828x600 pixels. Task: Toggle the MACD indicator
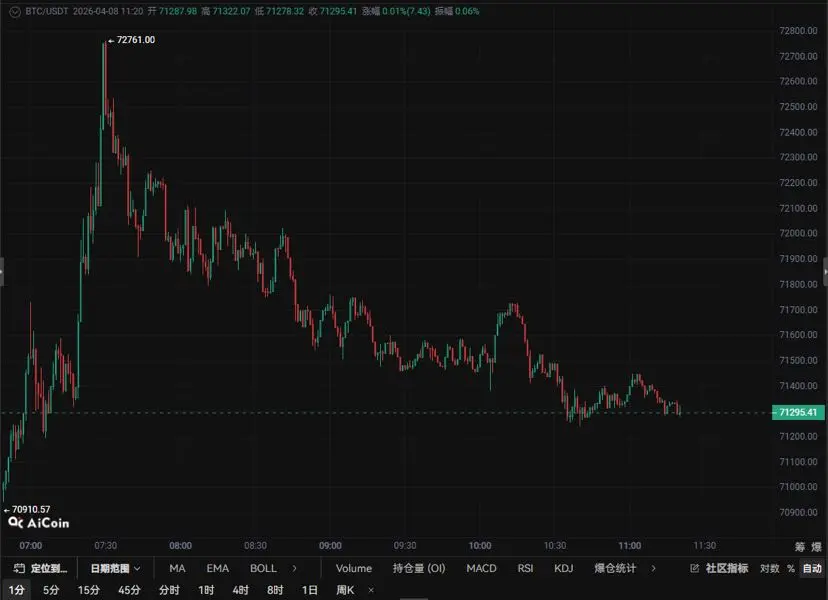(x=481, y=568)
